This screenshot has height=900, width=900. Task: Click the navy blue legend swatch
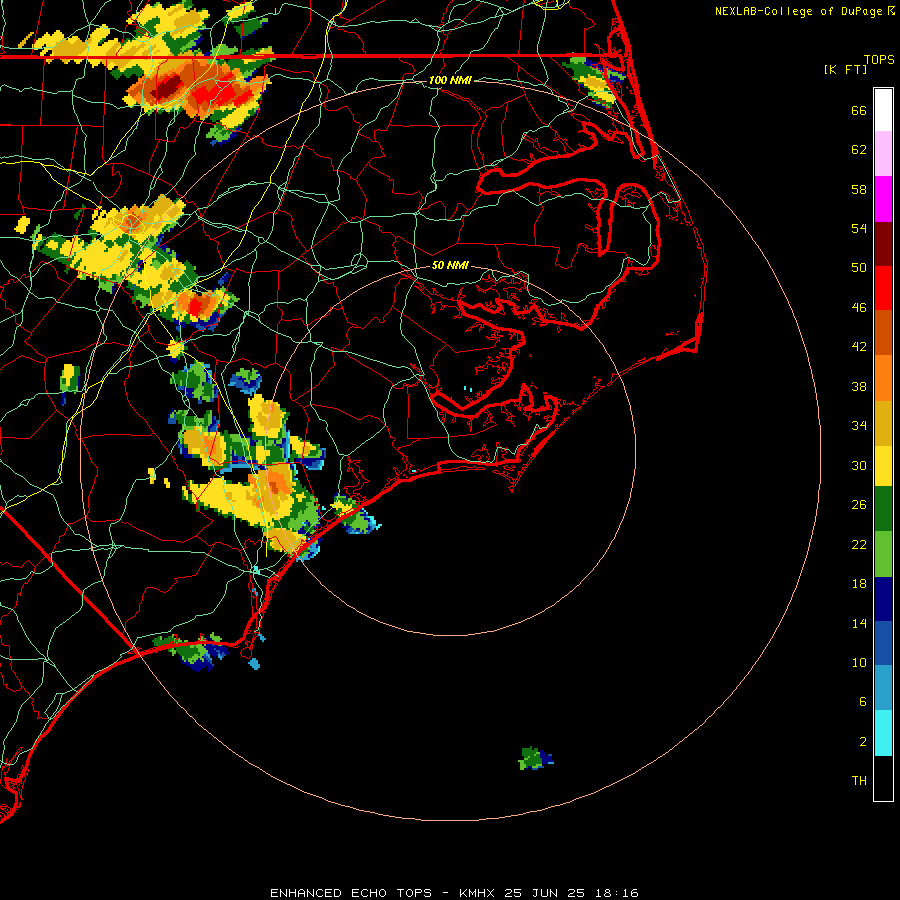pyautogui.click(x=883, y=599)
